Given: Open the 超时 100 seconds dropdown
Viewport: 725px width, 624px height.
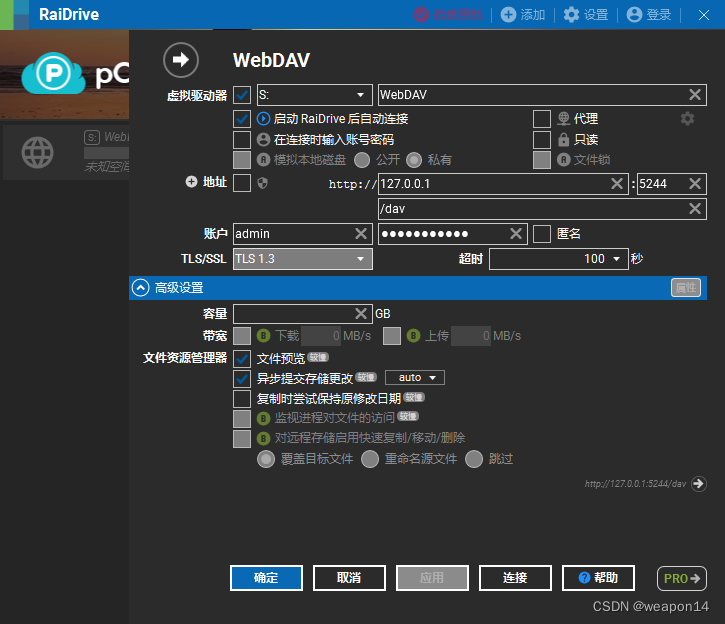Looking at the screenshot, I should click(x=559, y=259).
